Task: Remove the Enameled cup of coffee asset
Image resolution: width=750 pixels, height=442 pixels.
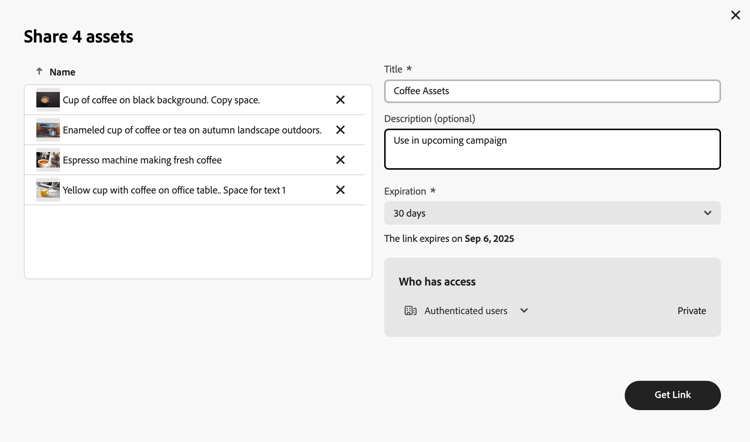Action: 340,130
